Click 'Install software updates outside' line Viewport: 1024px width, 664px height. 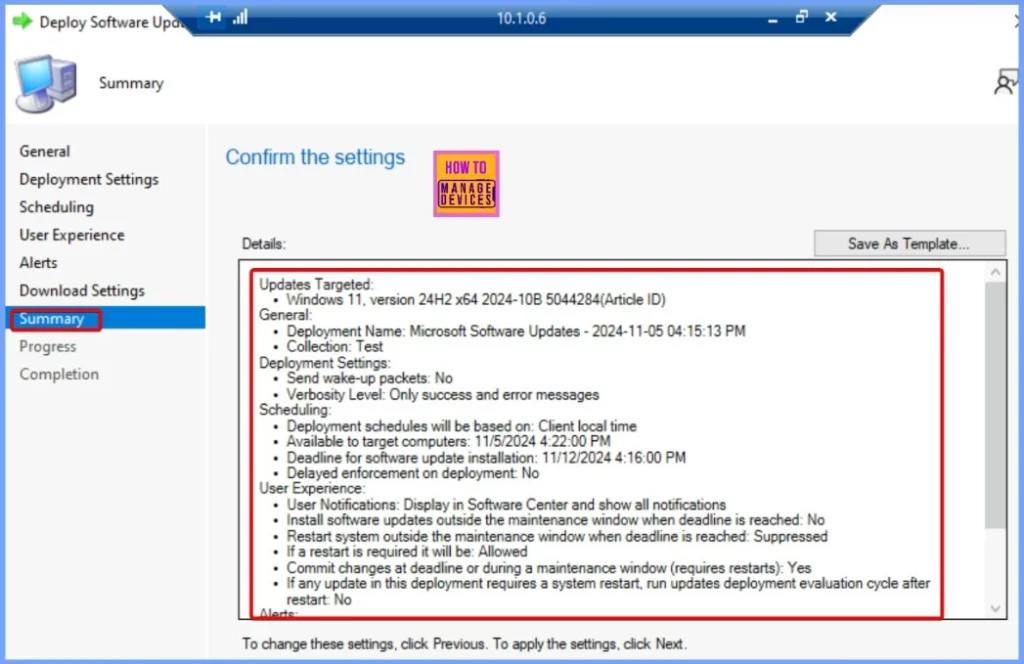tap(555, 520)
